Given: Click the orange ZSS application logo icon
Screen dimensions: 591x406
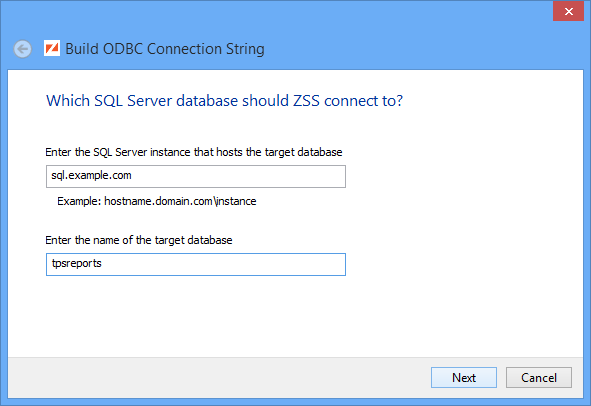Looking at the screenshot, I should tap(52, 48).
